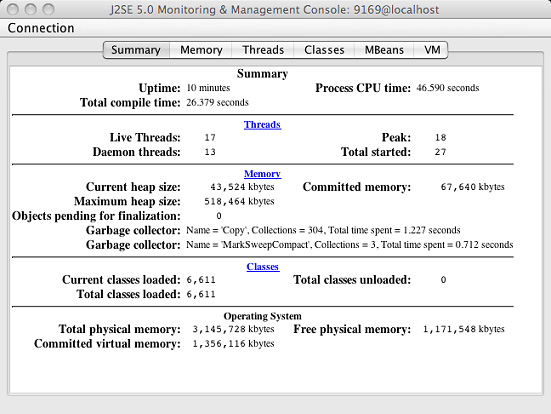This screenshot has width=551, height=414.
Task: Open the Classes tab
Action: click(324, 50)
